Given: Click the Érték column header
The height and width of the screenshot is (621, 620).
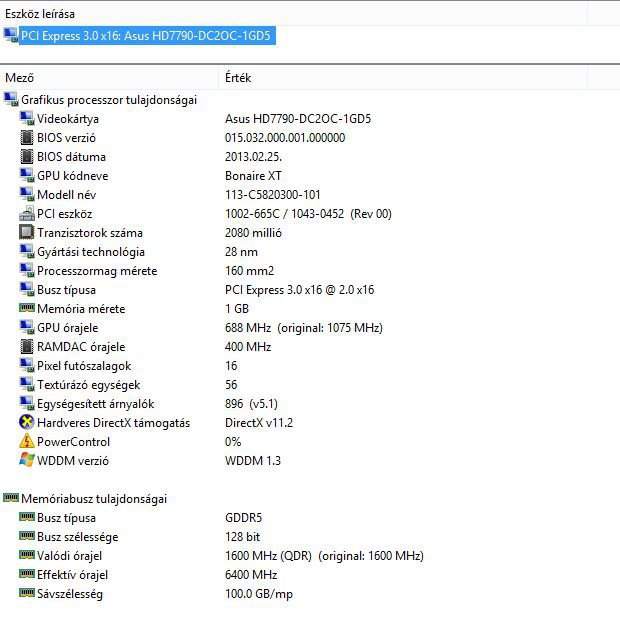Looking at the screenshot, I should 238,78.
